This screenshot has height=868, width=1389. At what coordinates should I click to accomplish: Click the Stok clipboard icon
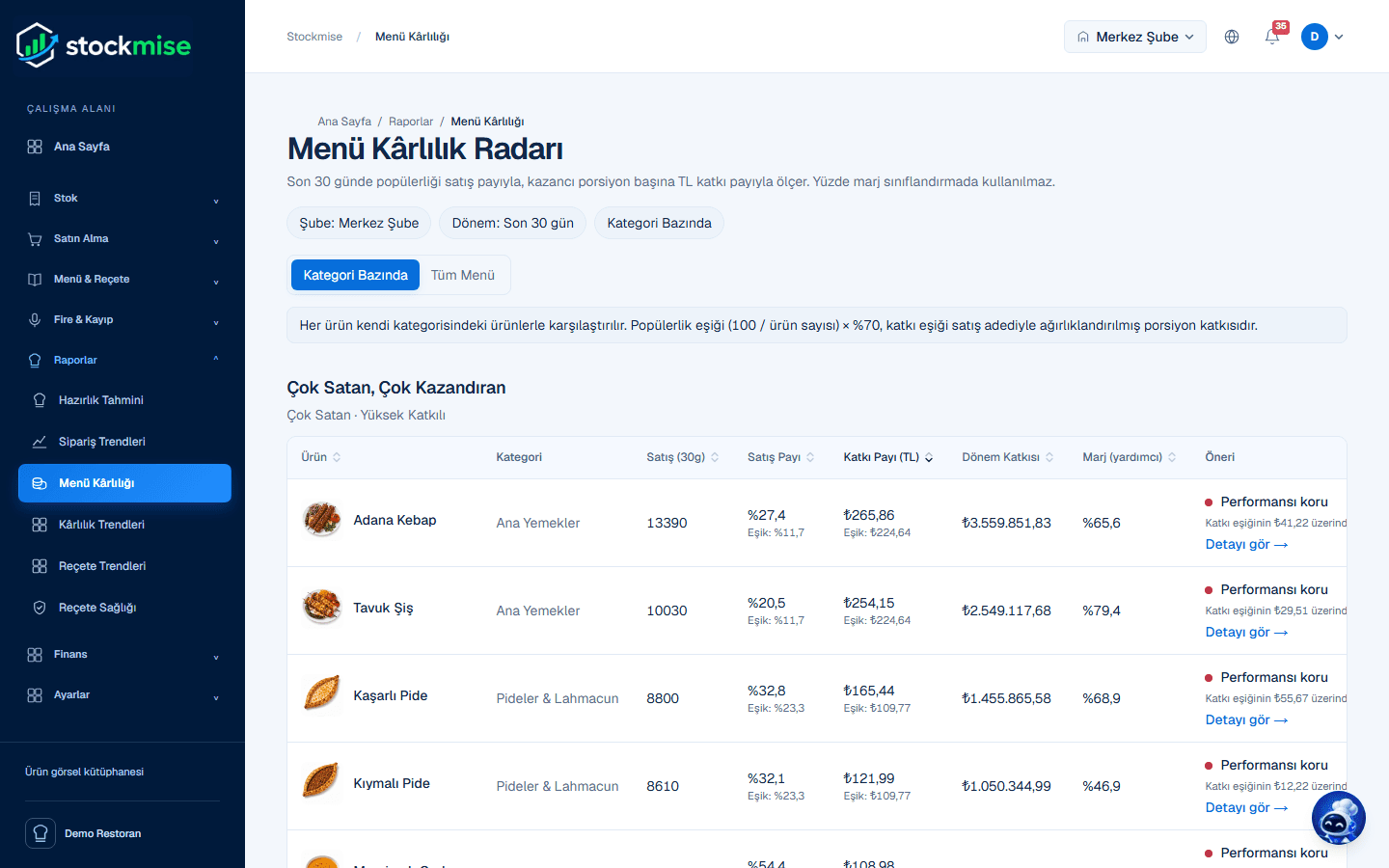(35, 199)
